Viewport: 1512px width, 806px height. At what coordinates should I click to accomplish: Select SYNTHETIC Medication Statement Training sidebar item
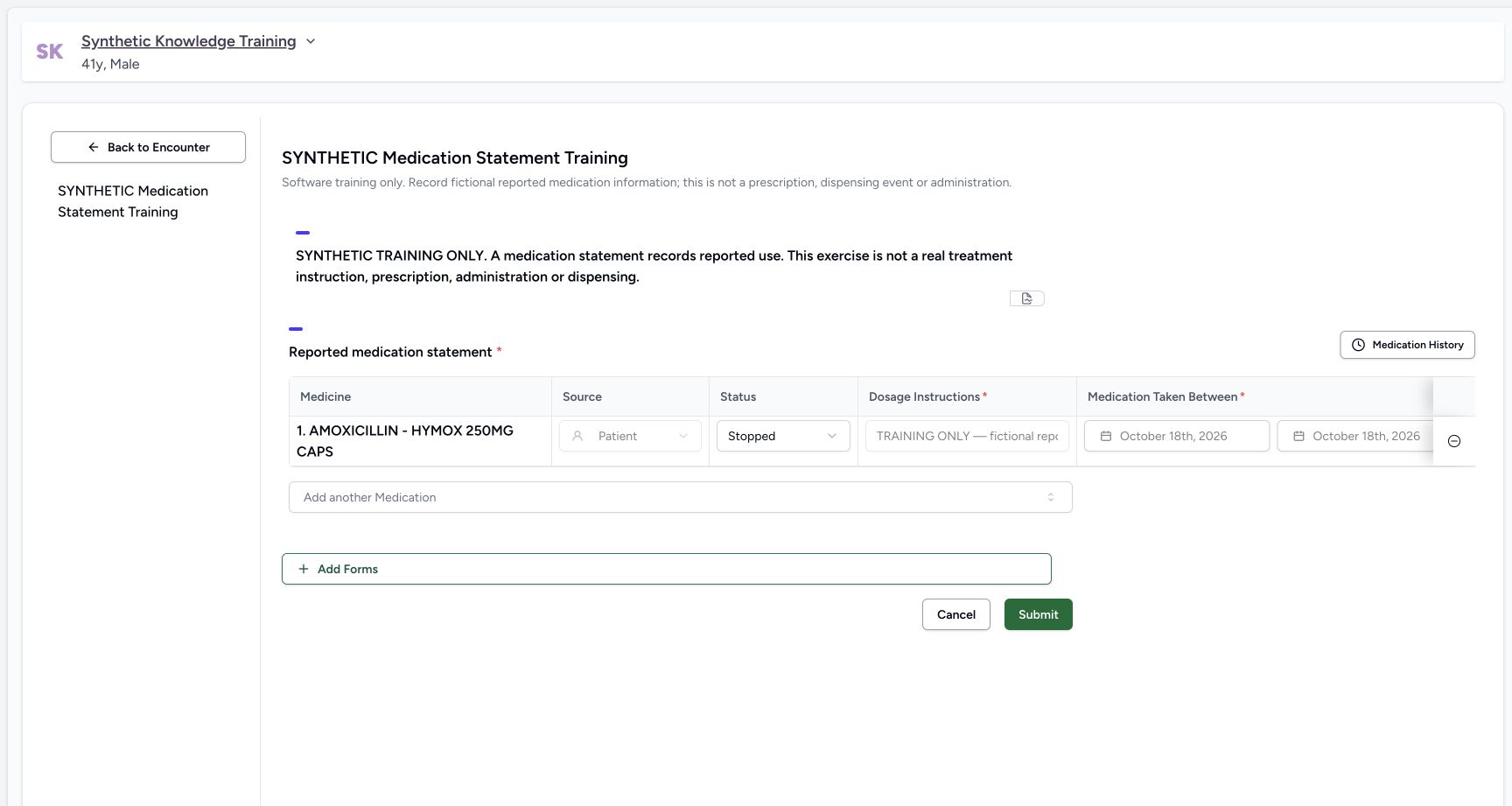click(133, 201)
